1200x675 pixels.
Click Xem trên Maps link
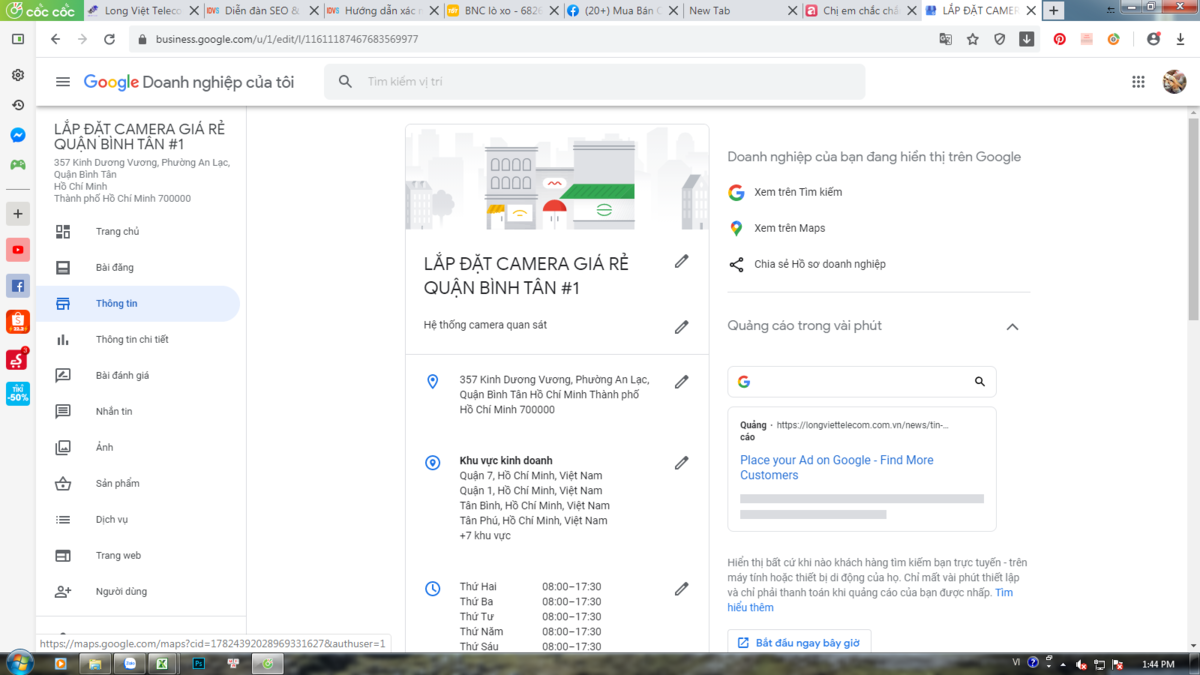tap(789, 228)
